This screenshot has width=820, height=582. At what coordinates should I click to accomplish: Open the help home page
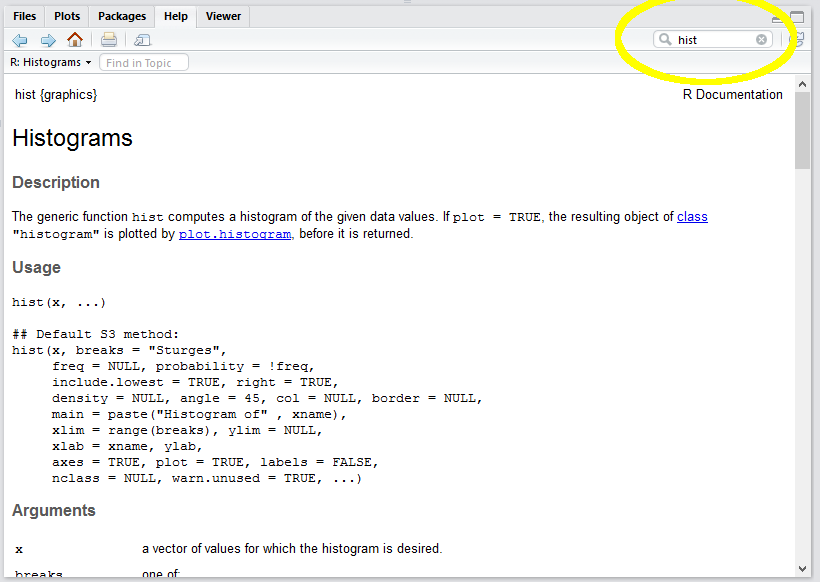pyautogui.click(x=75, y=40)
